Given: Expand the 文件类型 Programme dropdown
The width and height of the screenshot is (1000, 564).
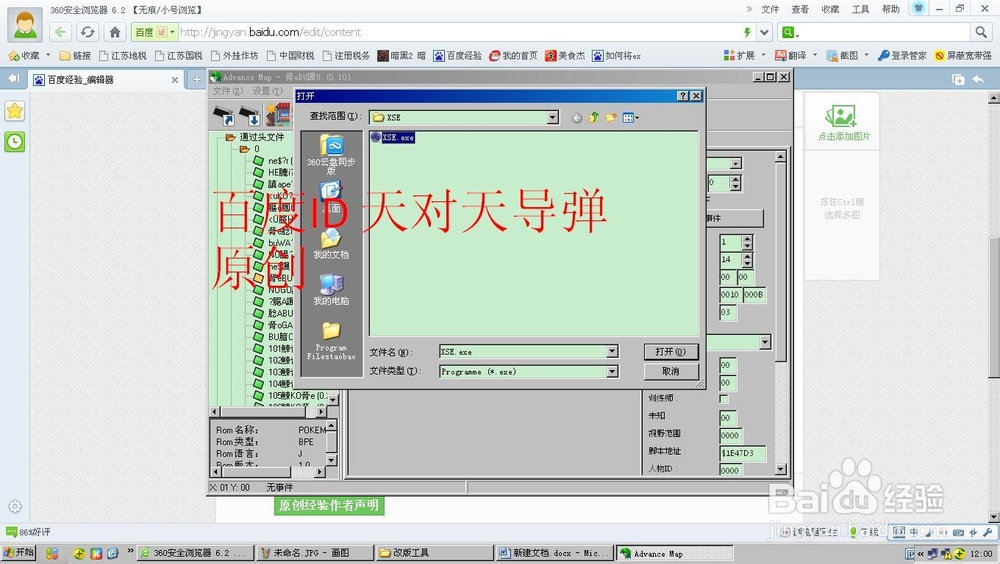Looking at the screenshot, I should (612, 371).
